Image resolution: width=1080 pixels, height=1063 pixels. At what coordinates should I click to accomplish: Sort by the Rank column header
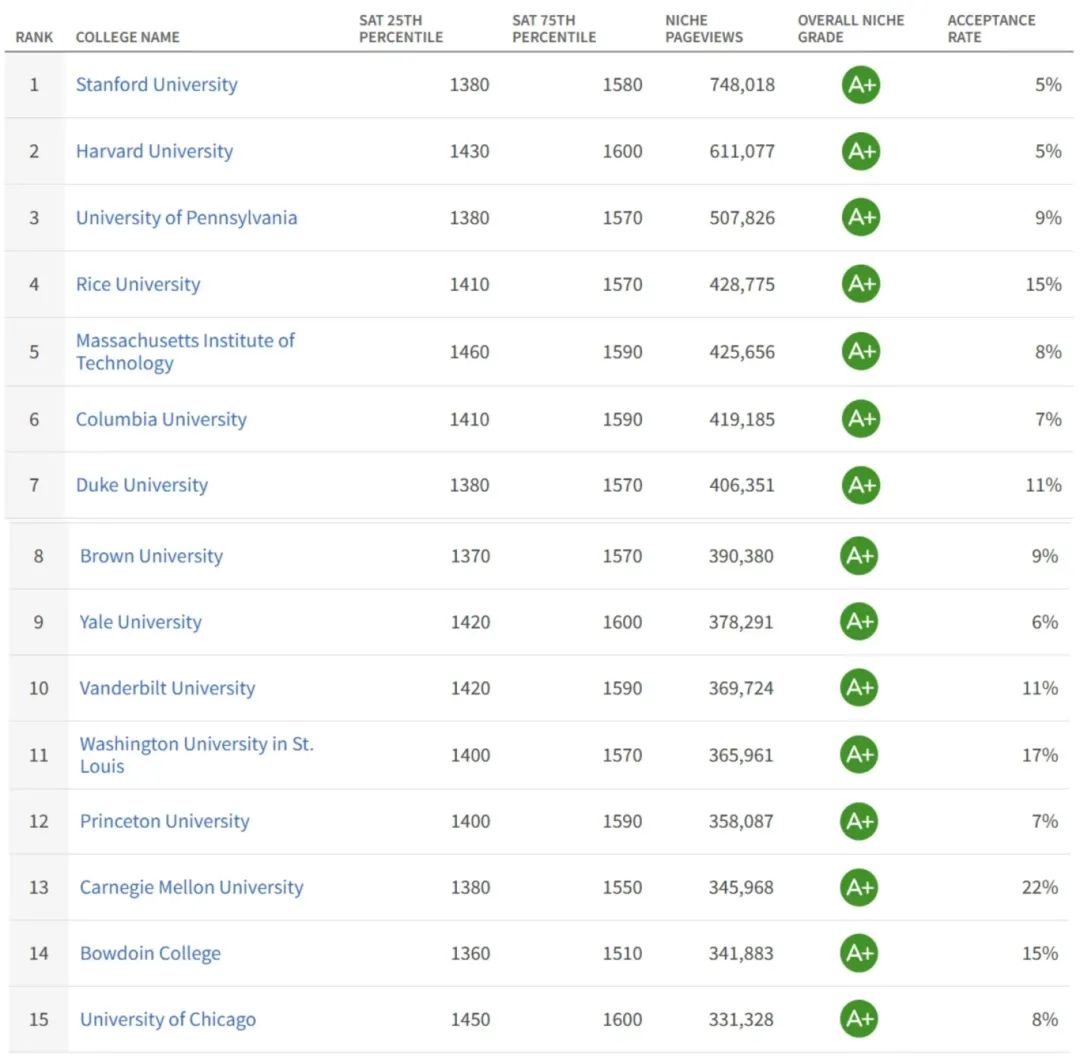click(34, 37)
